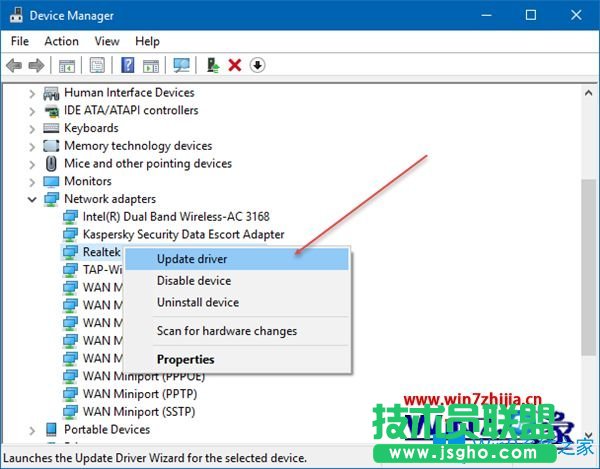Collapse the Network adapters node
The height and width of the screenshot is (469, 600).
(32, 199)
